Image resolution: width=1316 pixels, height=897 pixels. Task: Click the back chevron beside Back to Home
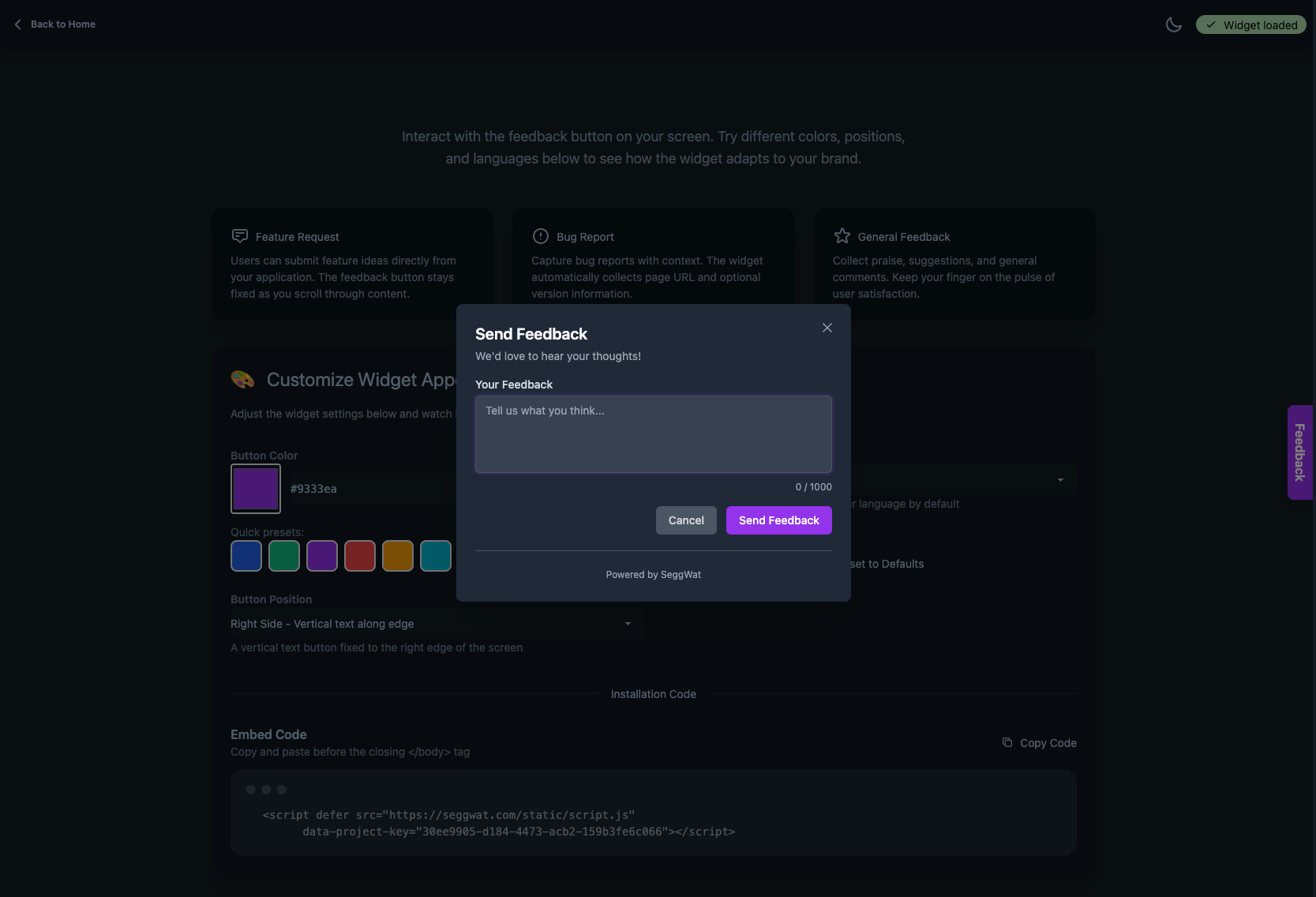coord(17,24)
